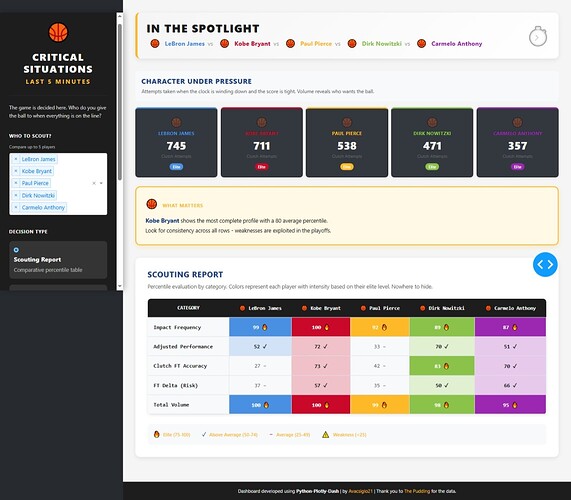
Task: Click basketball icon on Paul Pierce 538 card
Action: (x=347, y=122)
